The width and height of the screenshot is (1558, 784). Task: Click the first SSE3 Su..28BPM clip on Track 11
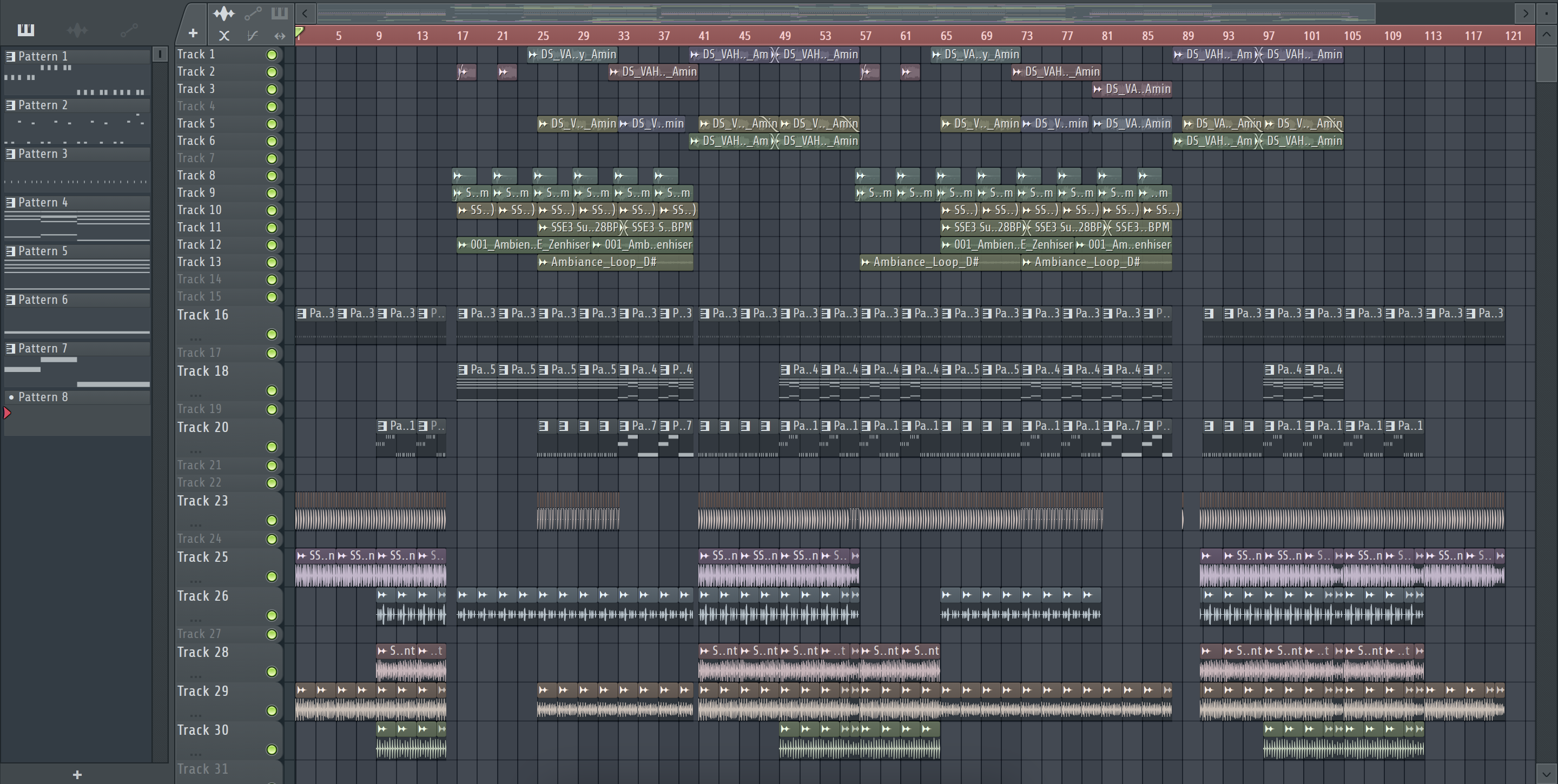point(579,228)
